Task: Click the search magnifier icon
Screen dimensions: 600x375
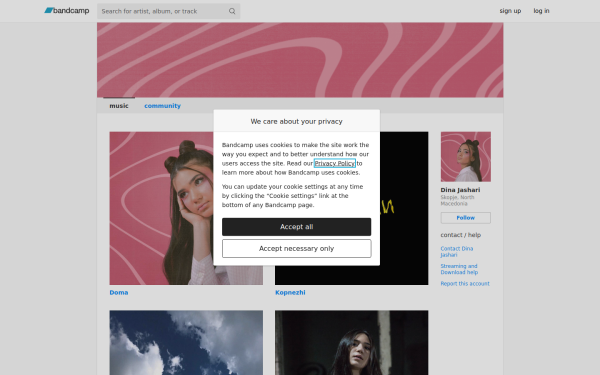Action: 232,11
